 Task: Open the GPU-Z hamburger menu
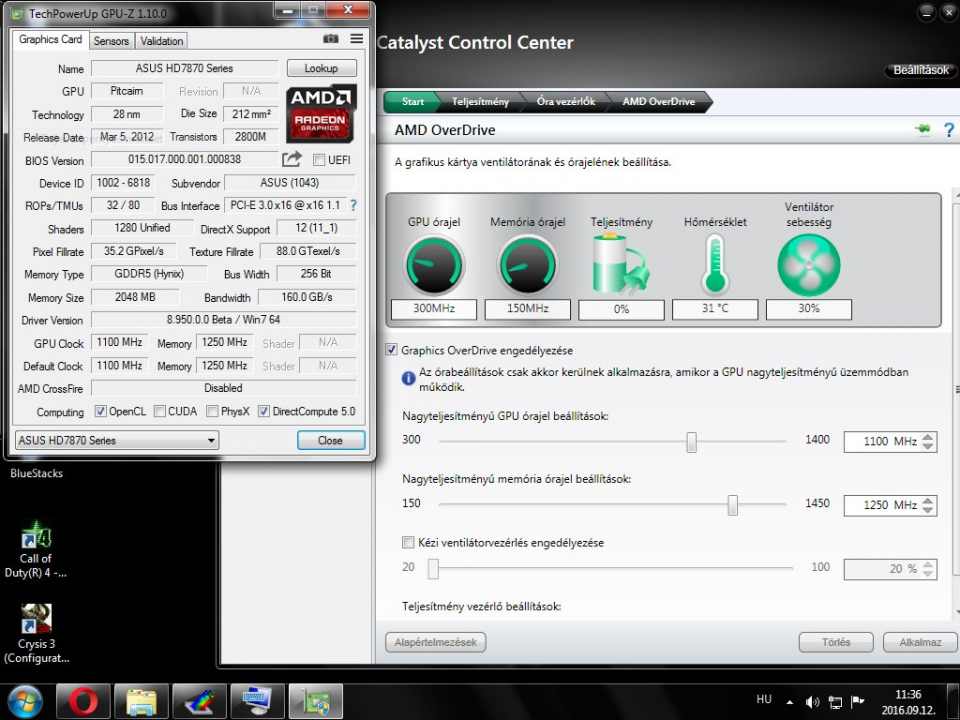coord(357,39)
